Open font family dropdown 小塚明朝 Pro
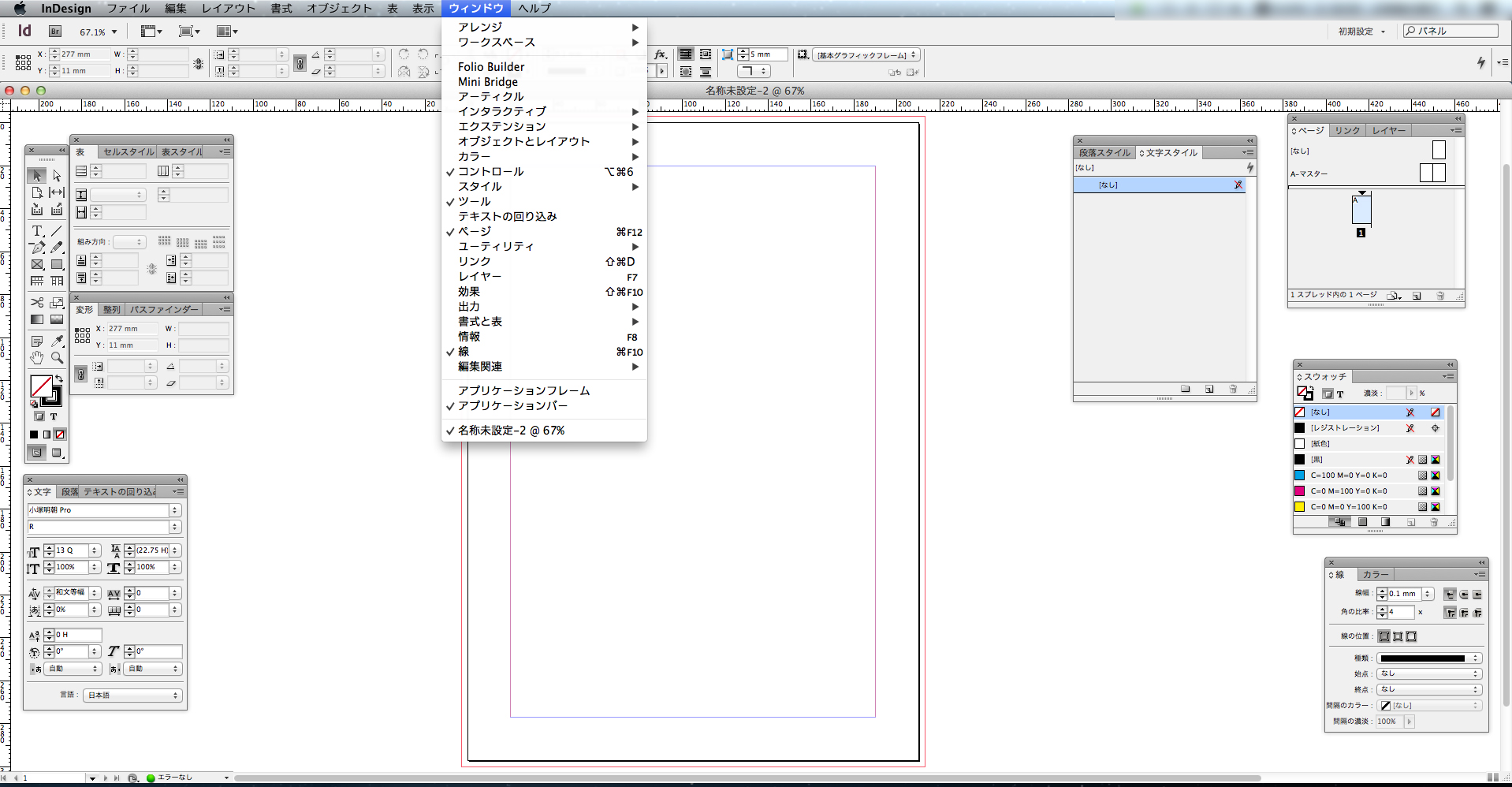The image size is (1512, 787). click(175, 510)
